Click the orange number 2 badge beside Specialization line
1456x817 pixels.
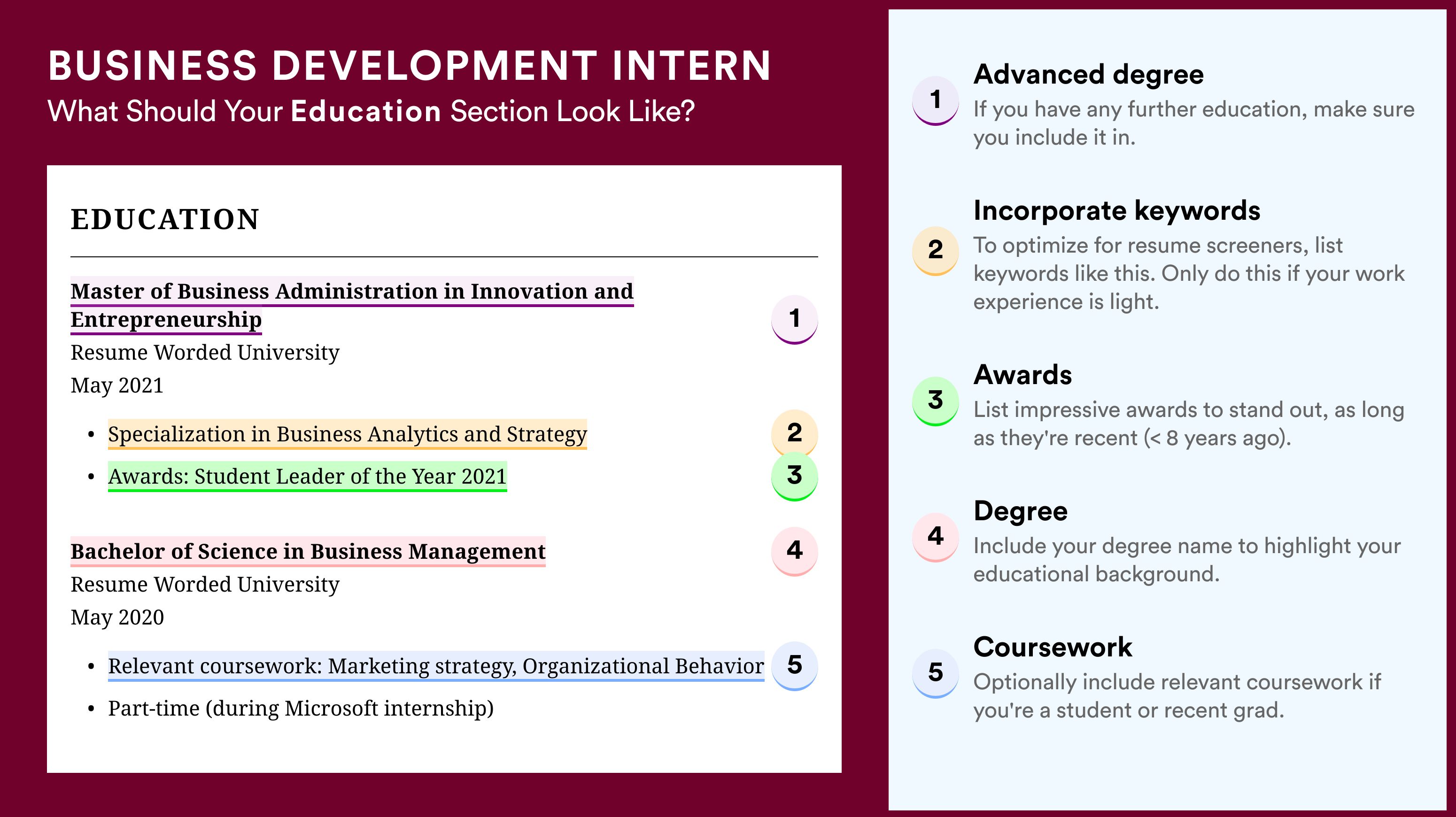point(794,433)
